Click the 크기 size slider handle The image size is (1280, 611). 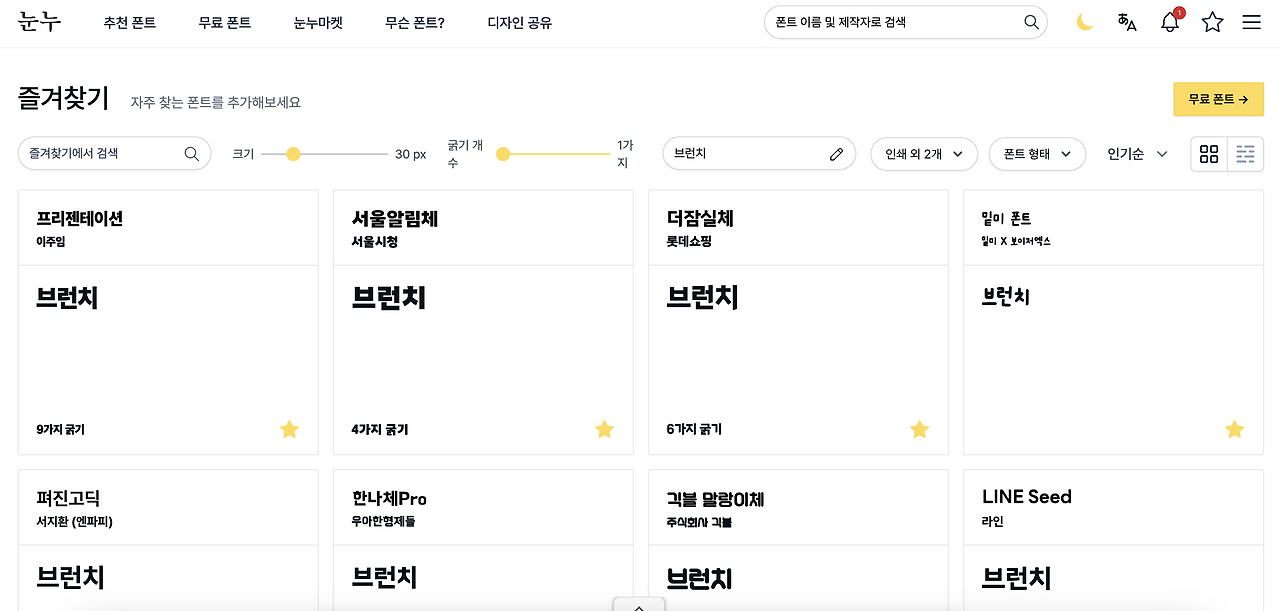293,154
